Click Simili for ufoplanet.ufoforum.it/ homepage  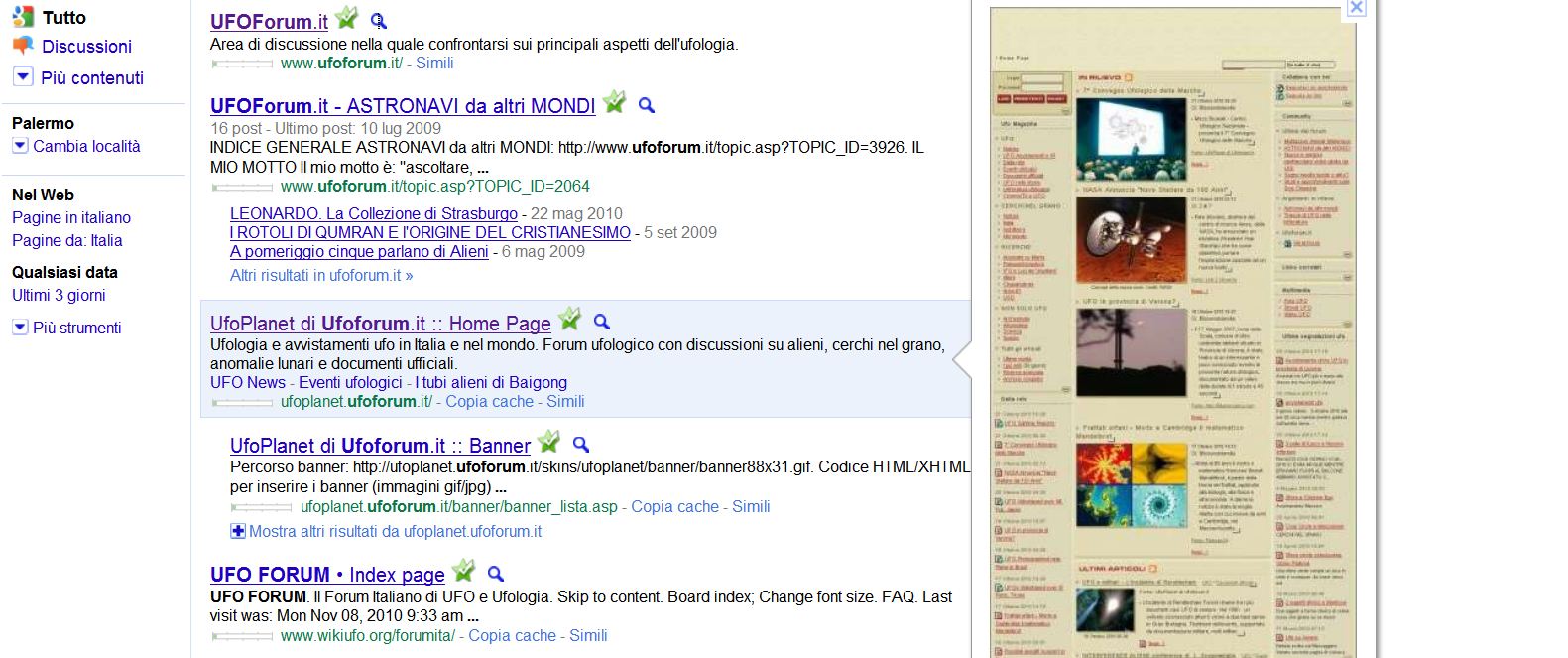pos(565,401)
